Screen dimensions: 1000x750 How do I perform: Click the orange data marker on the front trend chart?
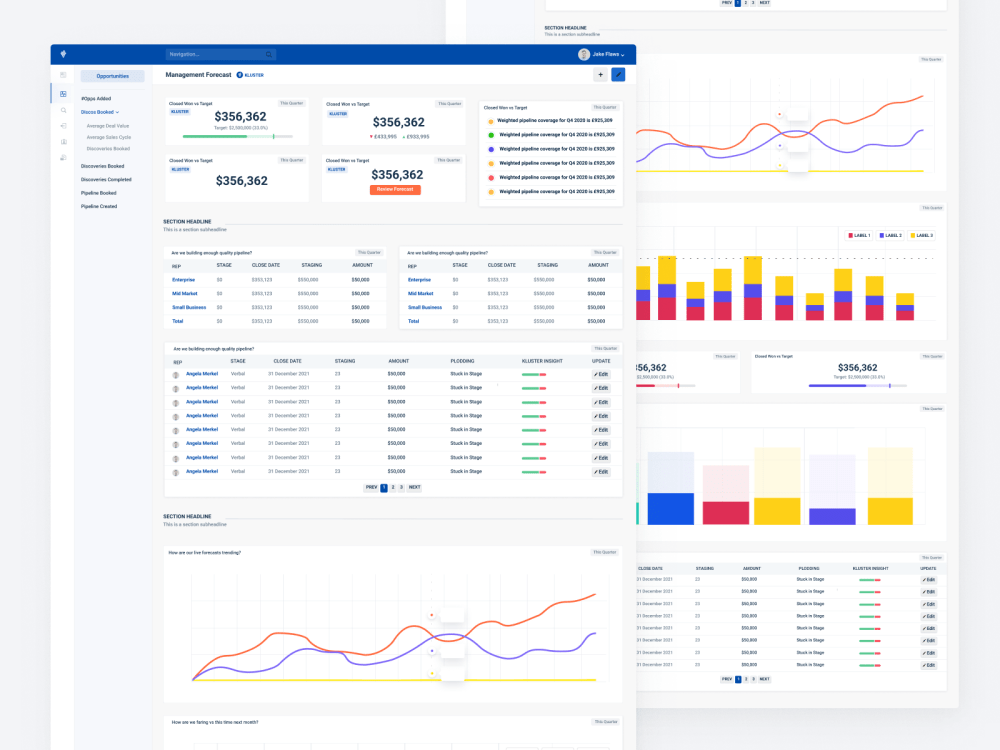point(432,615)
